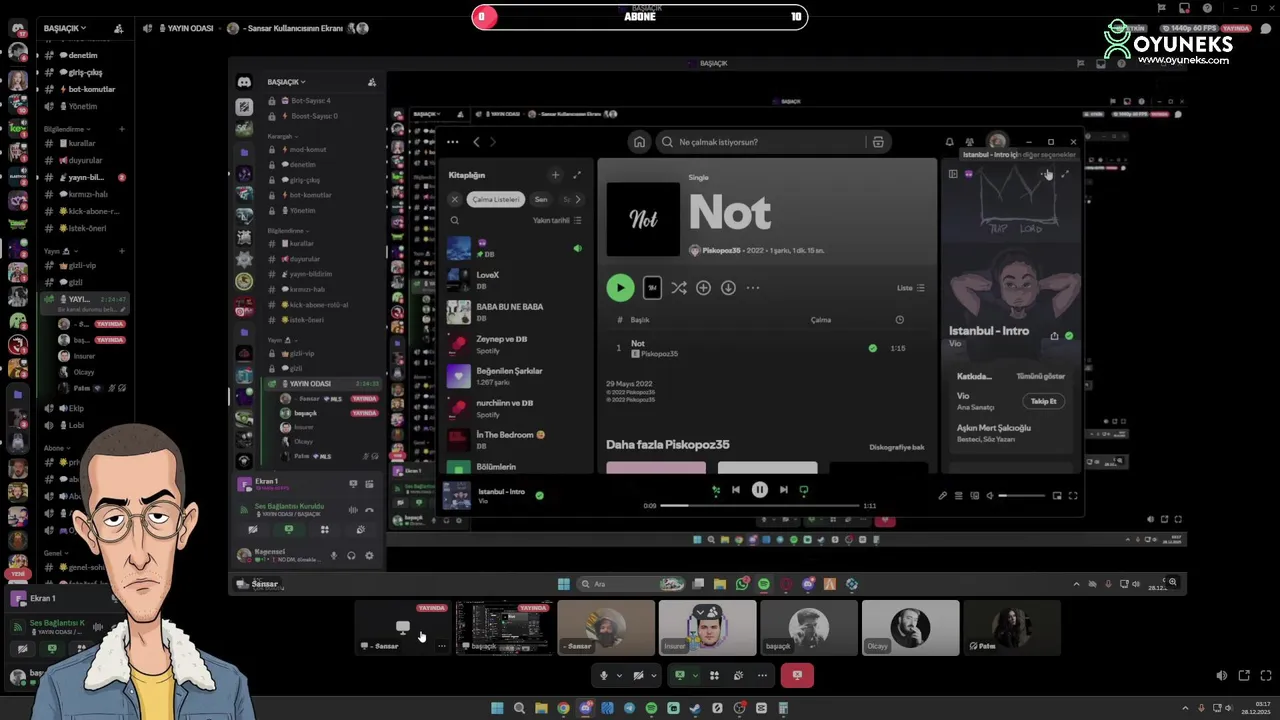Collapse the 'Bilgilendirme' category in left sidebar
The image size is (1280, 720).
coord(66,129)
